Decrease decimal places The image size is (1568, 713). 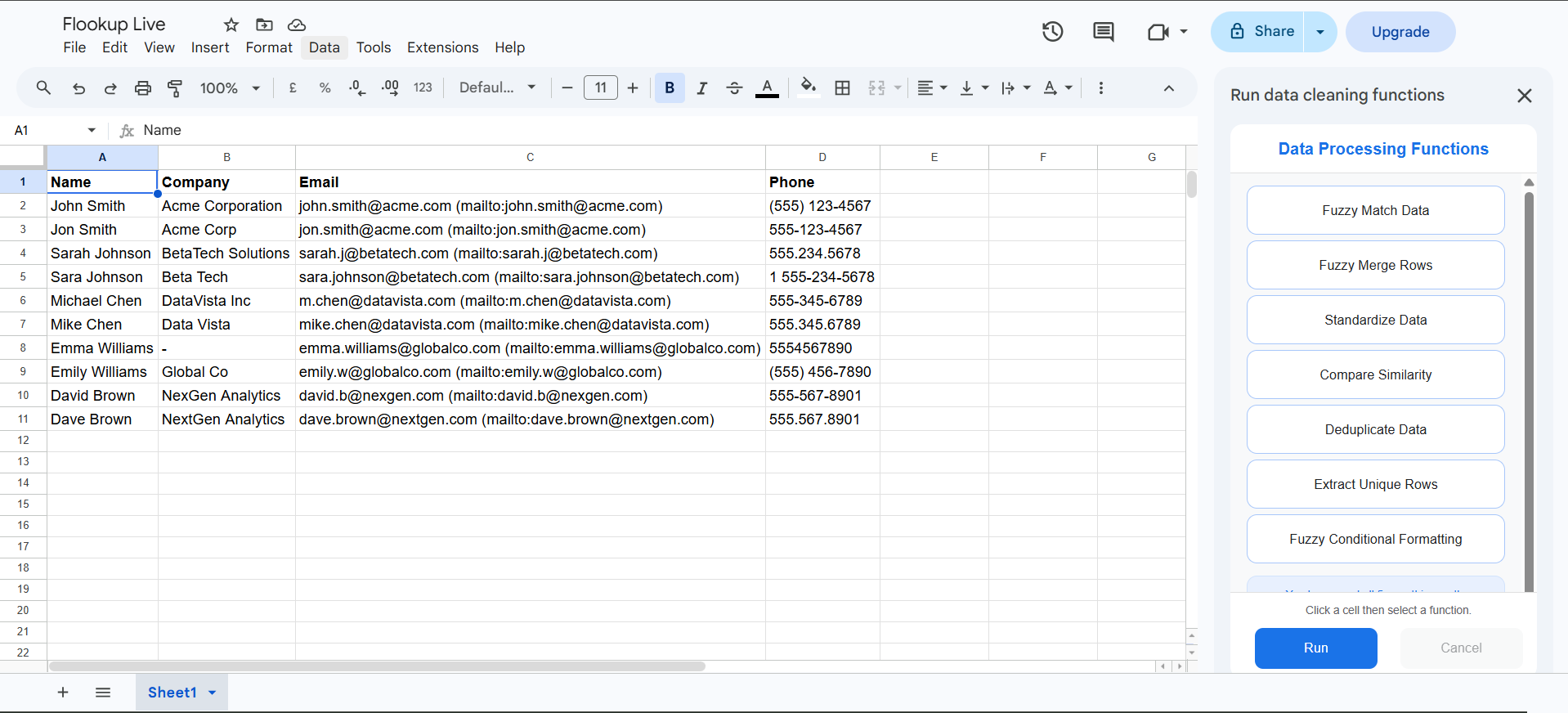click(x=357, y=87)
